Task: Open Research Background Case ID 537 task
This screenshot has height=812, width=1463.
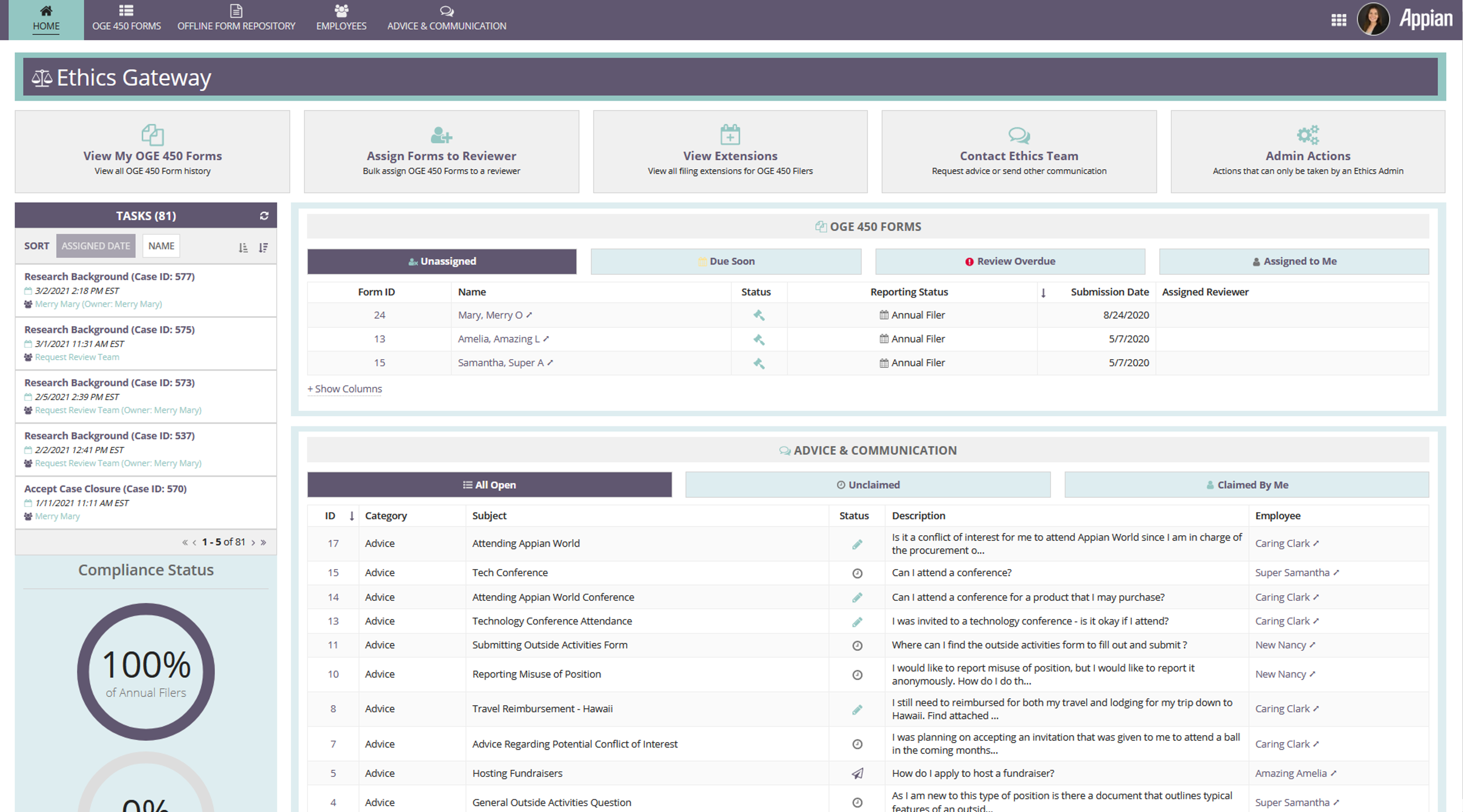Action: 110,436
